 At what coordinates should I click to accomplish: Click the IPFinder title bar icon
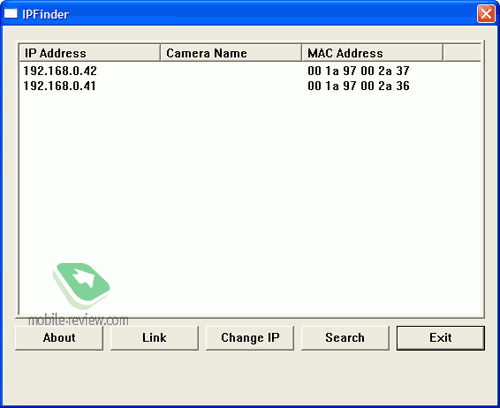click(x=11, y=14)
